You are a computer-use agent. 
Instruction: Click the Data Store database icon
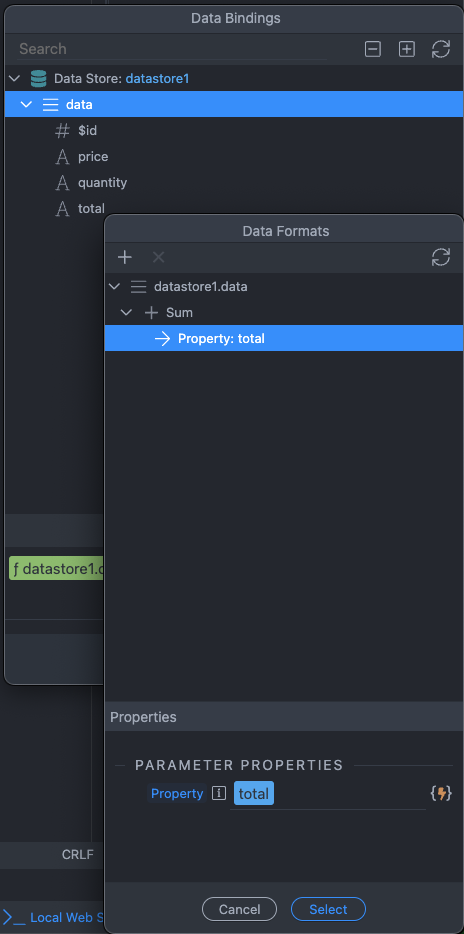tap(39, 79)
